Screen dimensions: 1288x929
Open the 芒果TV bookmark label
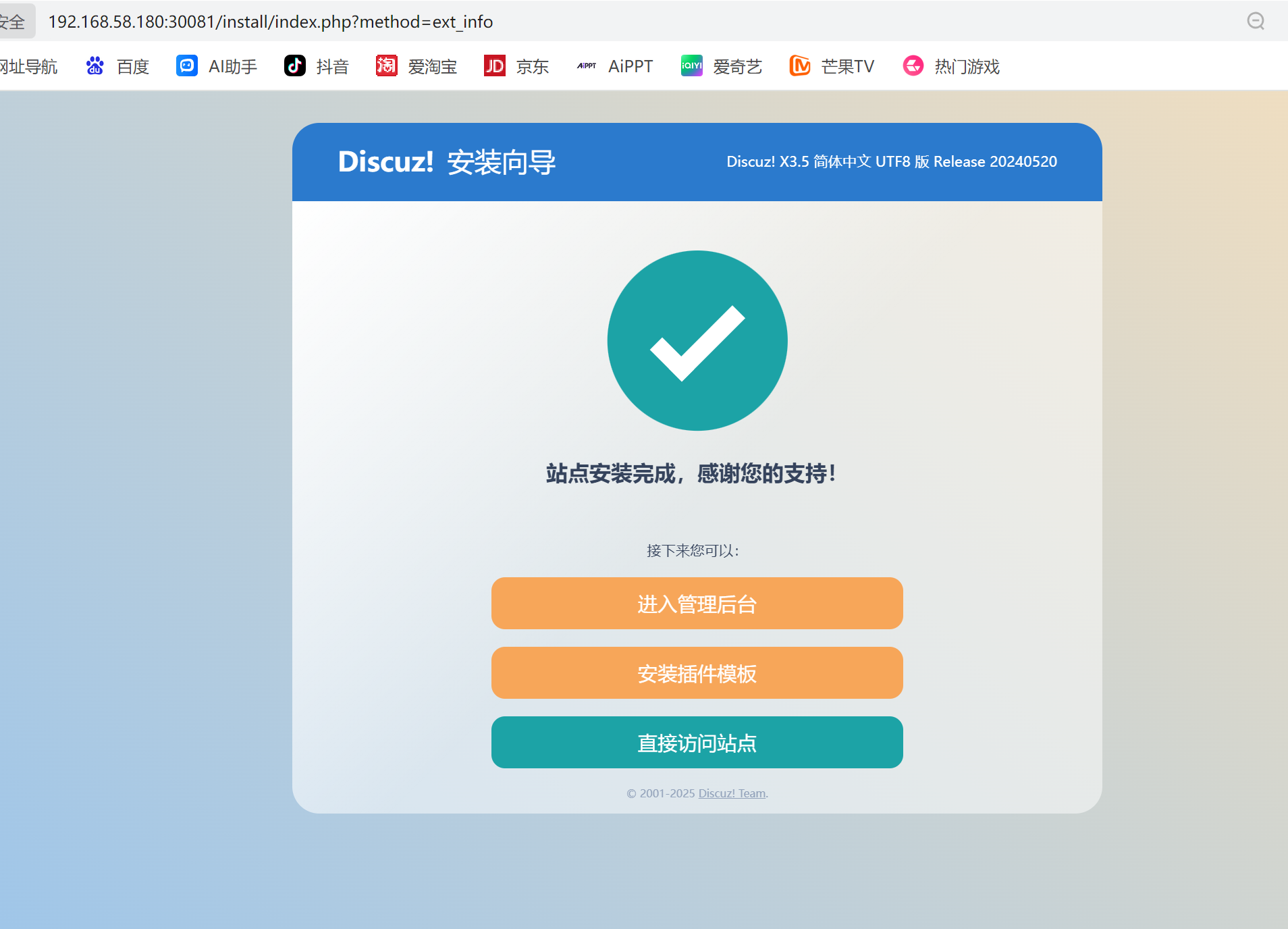click(x=848, y=66)
